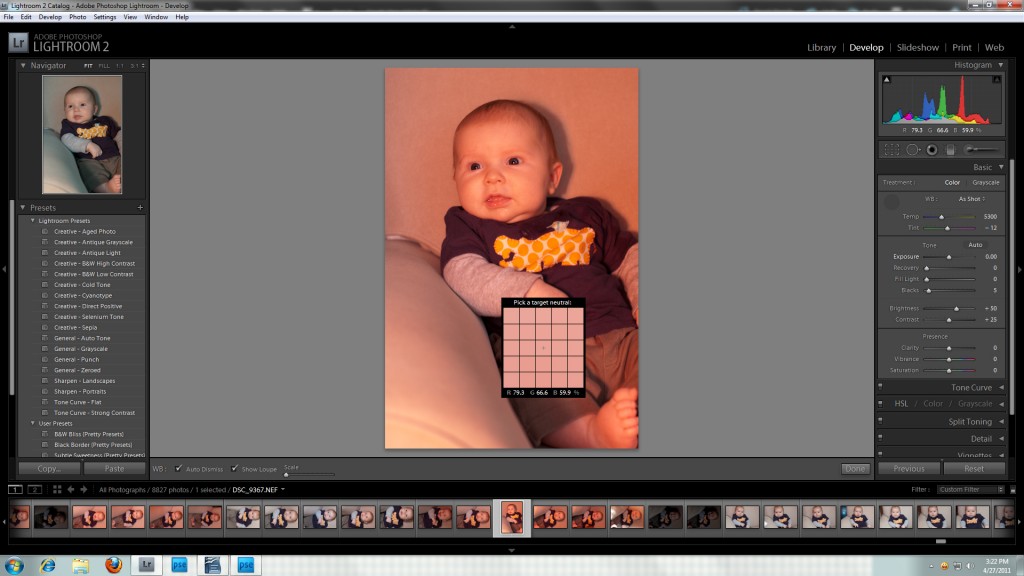The height and width of the screenshot is (576, 1024).
Task: Toggle shadow clipping indicator in histogram
Action: pos(886,80)
